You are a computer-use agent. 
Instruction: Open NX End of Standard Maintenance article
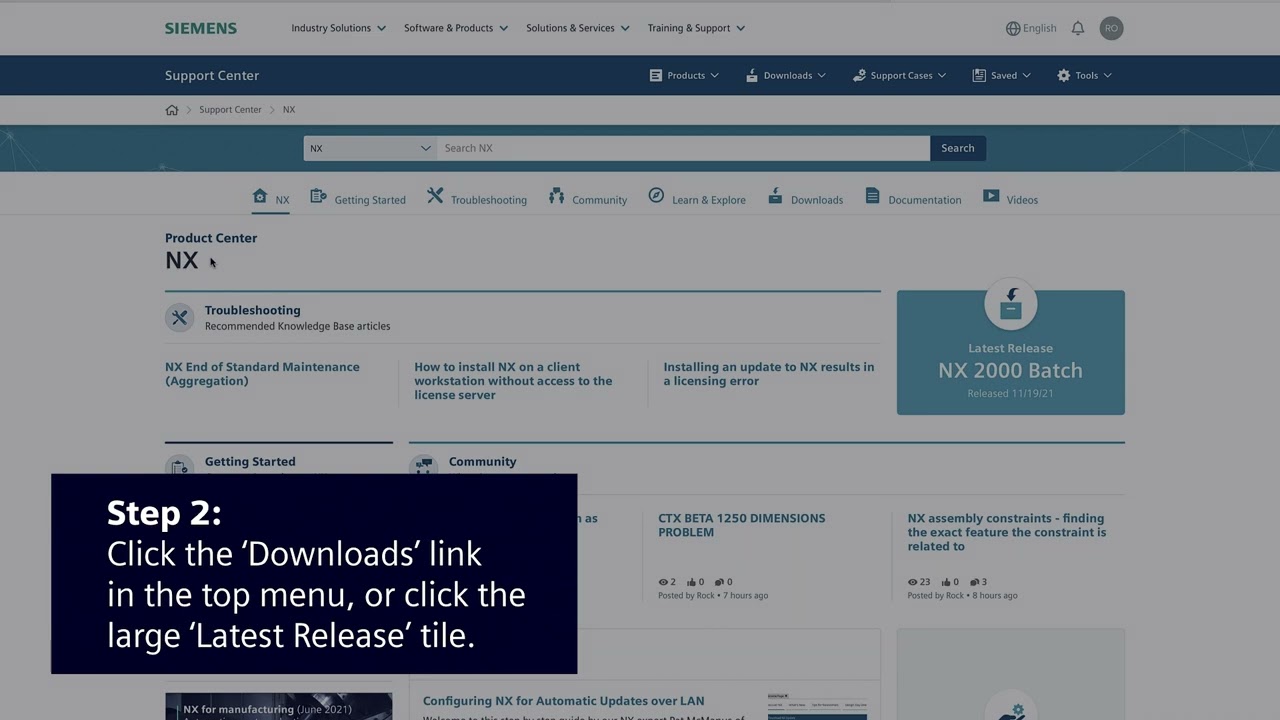262,374
